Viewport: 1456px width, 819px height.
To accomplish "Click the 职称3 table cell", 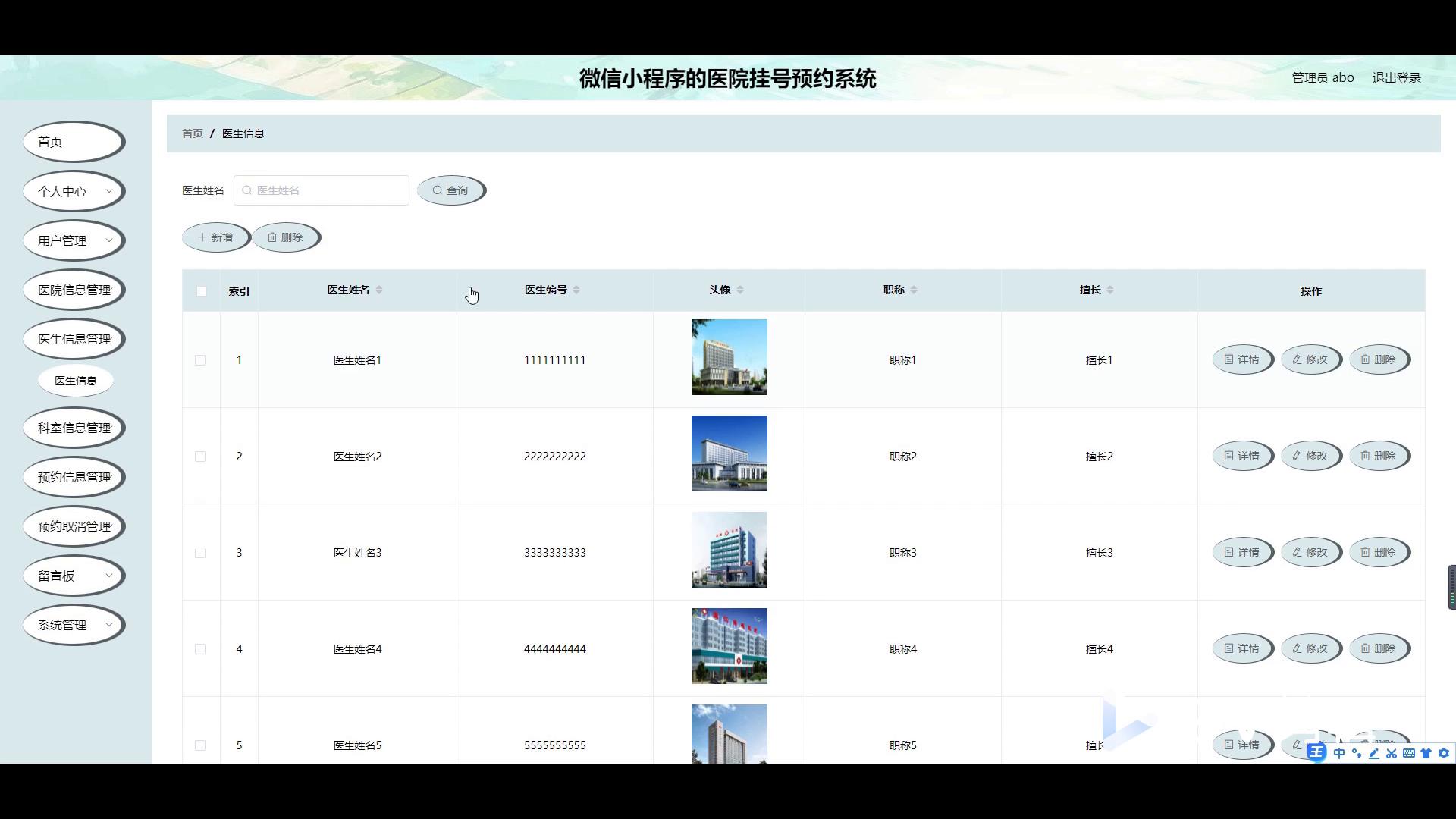I will point(902,553).
